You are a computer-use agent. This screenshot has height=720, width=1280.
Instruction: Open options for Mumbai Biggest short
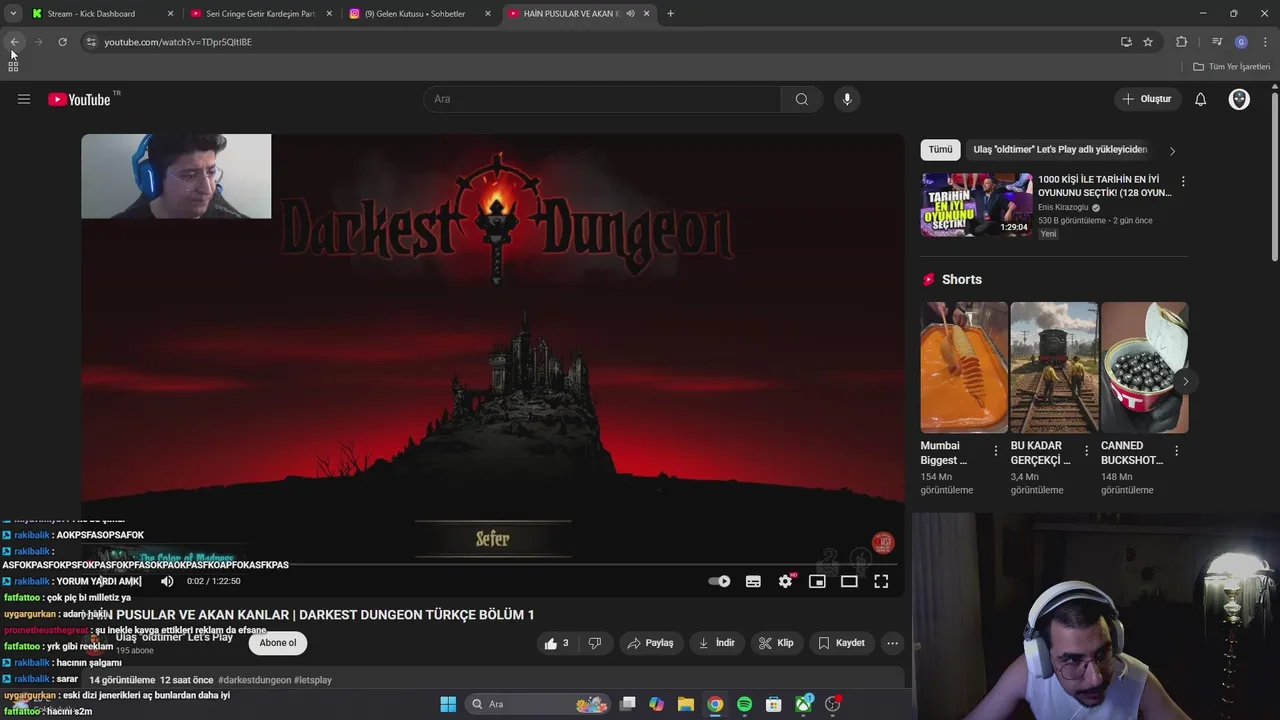[x=996, y=451]
